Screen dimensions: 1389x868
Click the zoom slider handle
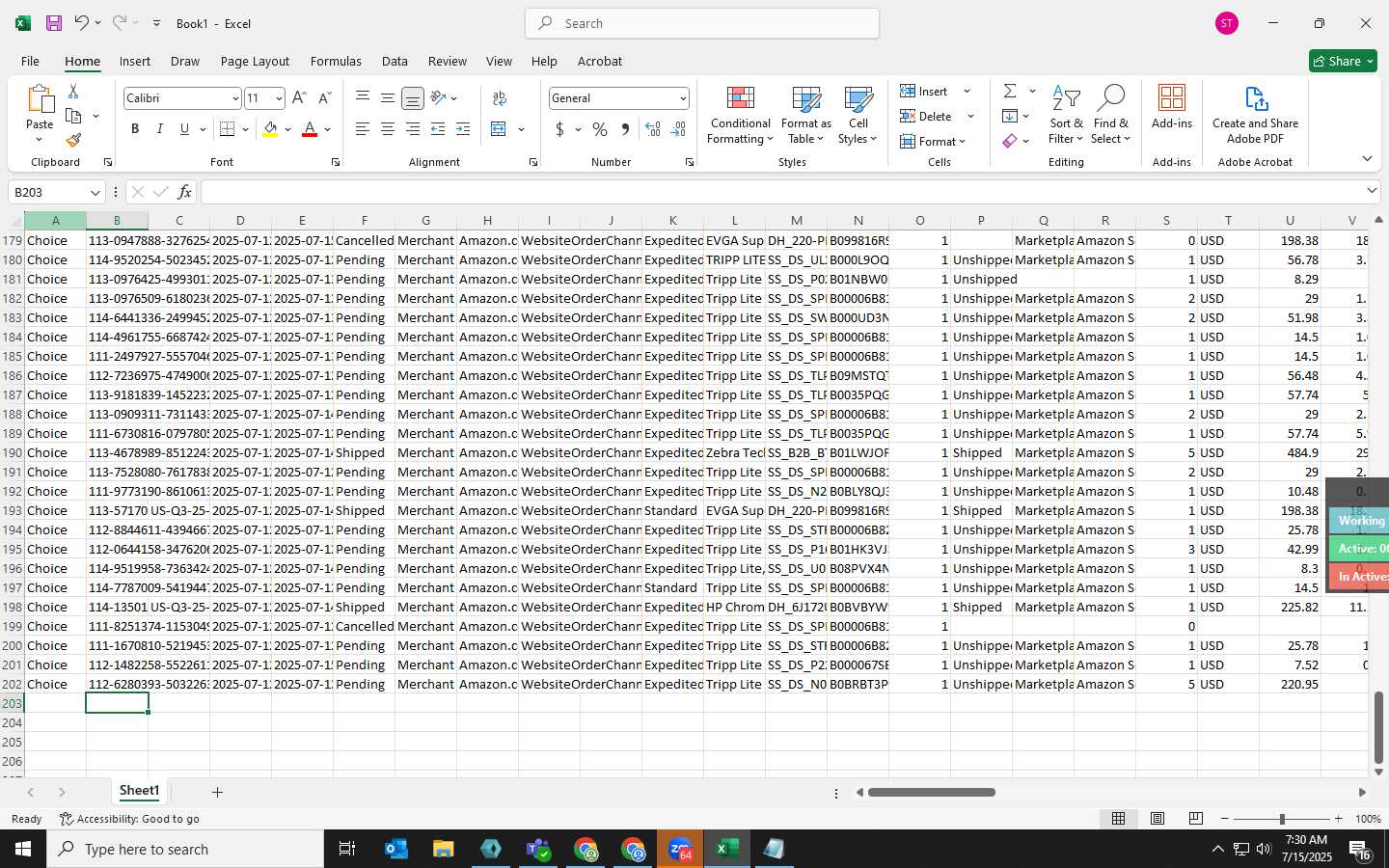(1282, 819)
